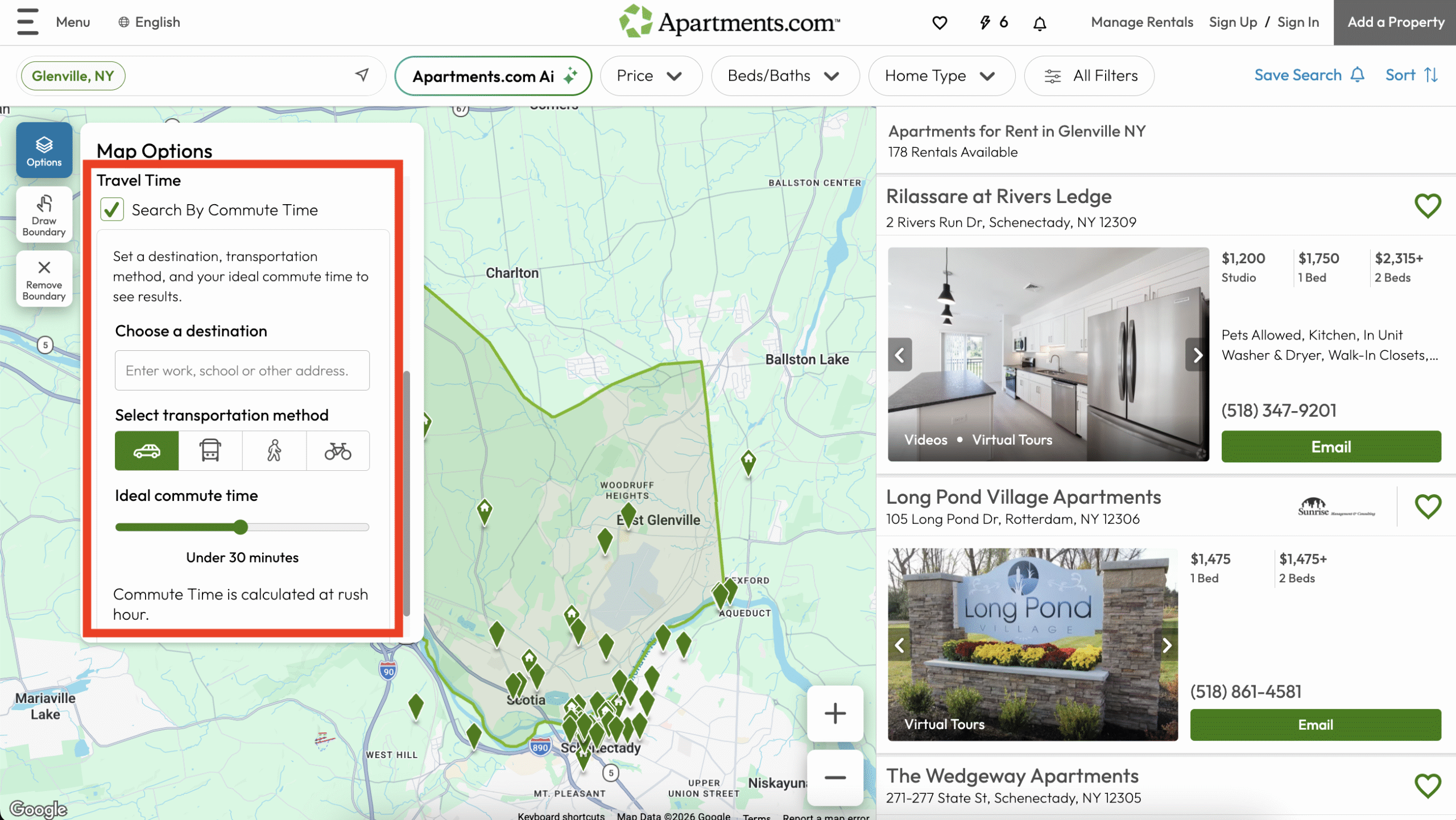Open the hamburger Menu icon
Screen dimensions: 1456x820
(x=27, y=22)
